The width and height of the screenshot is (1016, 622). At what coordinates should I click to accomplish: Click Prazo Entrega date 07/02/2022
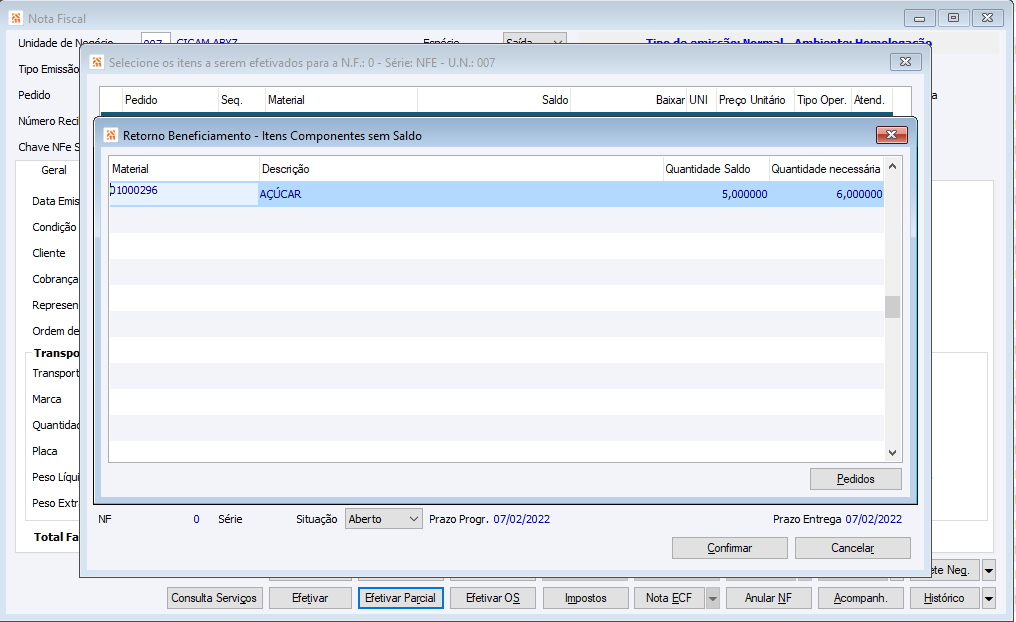873,519
